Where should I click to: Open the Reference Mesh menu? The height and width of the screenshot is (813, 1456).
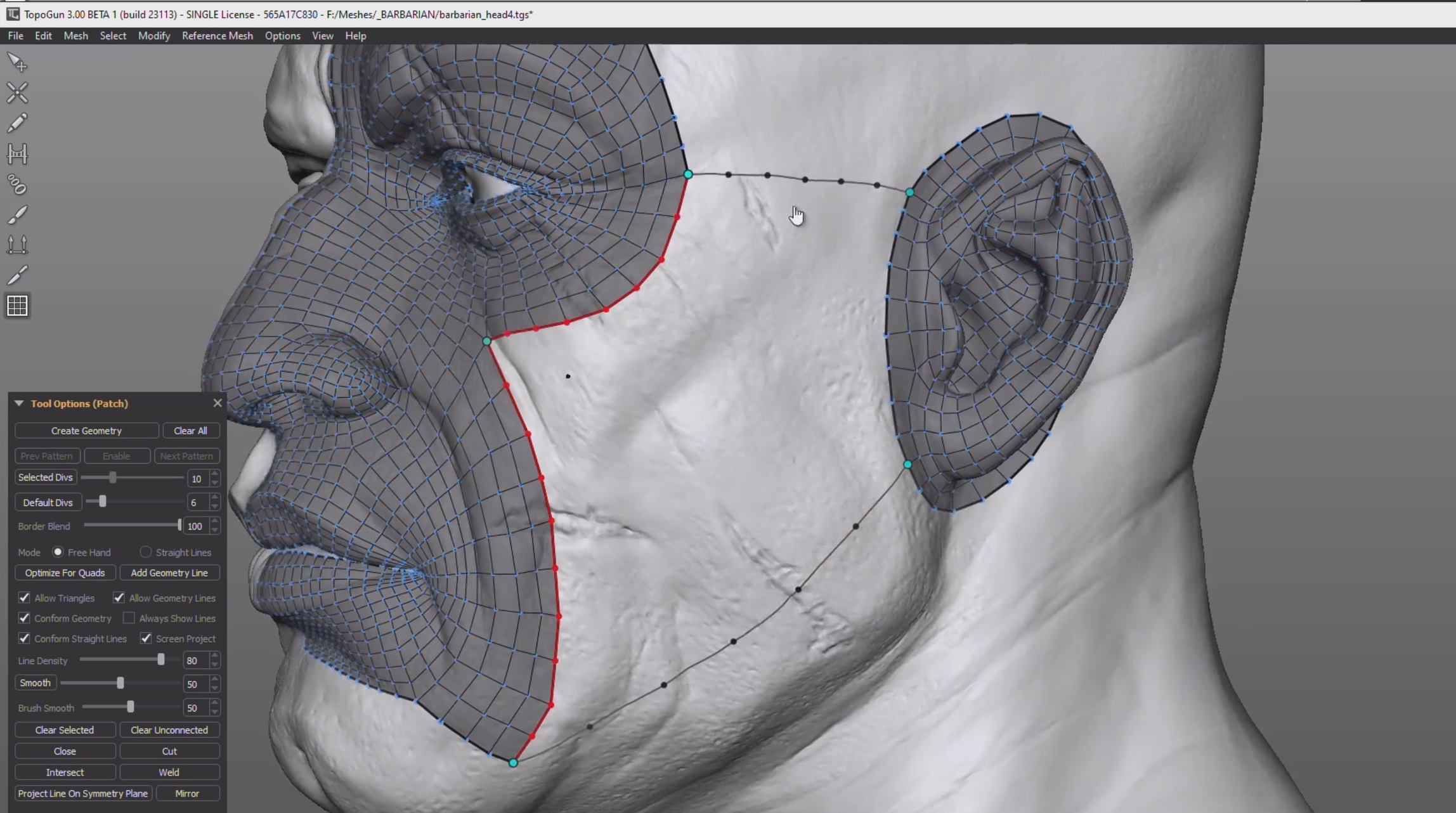[217, 36]
